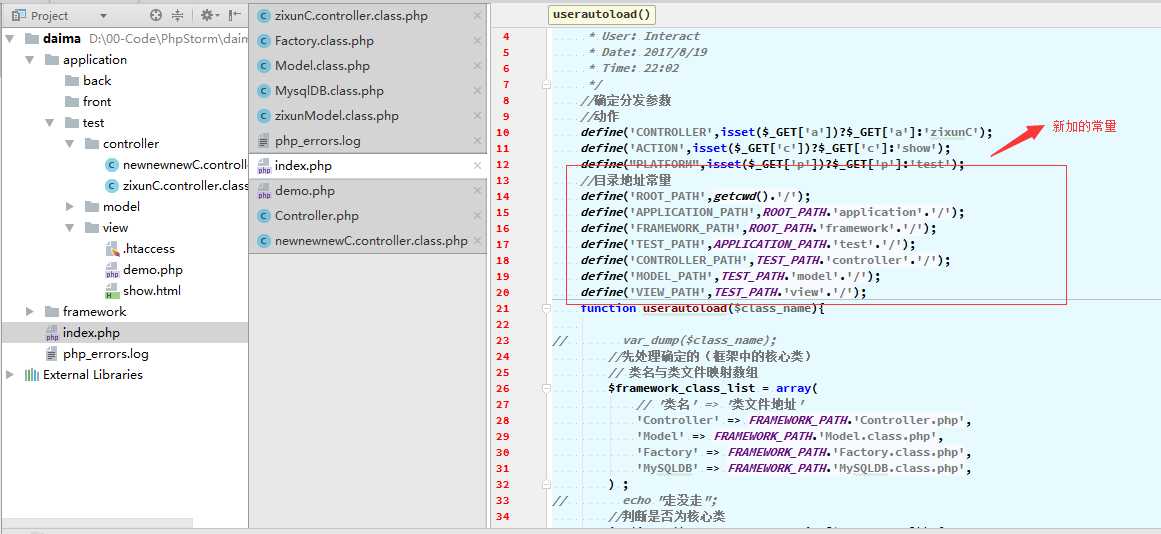Image resolution: width=1161 pixels, height=534 pixels.
Task: Click the hide Project panel icon
Action: tap(235, 15)
